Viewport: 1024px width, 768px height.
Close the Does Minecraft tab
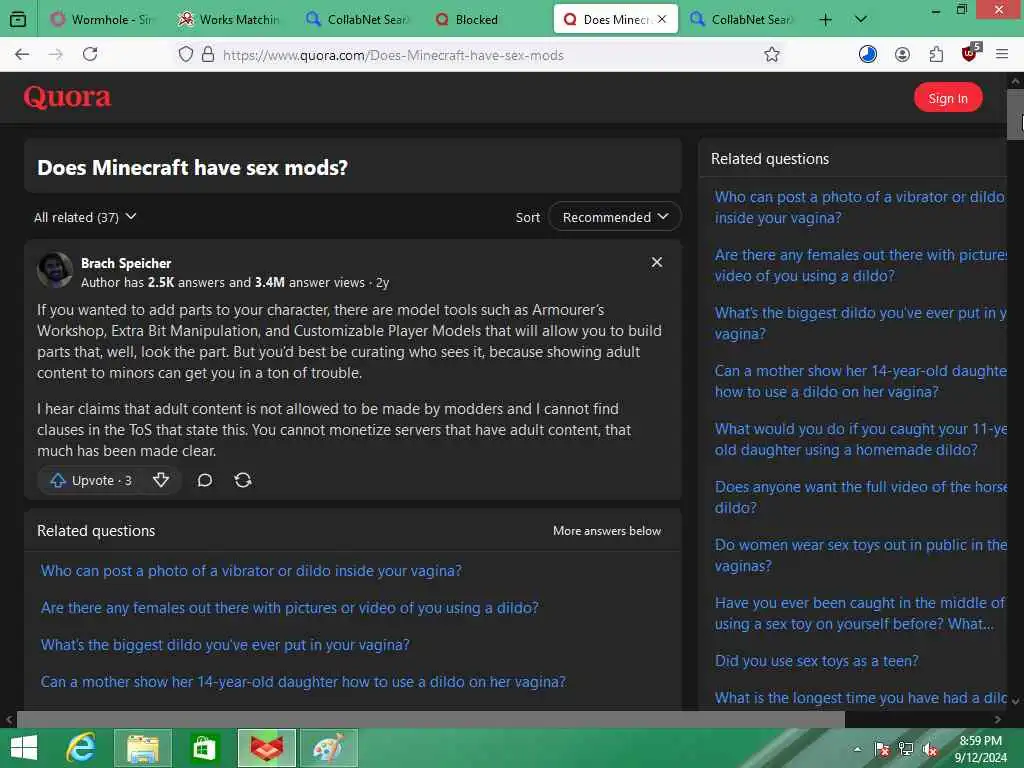(x=662, y=19)
